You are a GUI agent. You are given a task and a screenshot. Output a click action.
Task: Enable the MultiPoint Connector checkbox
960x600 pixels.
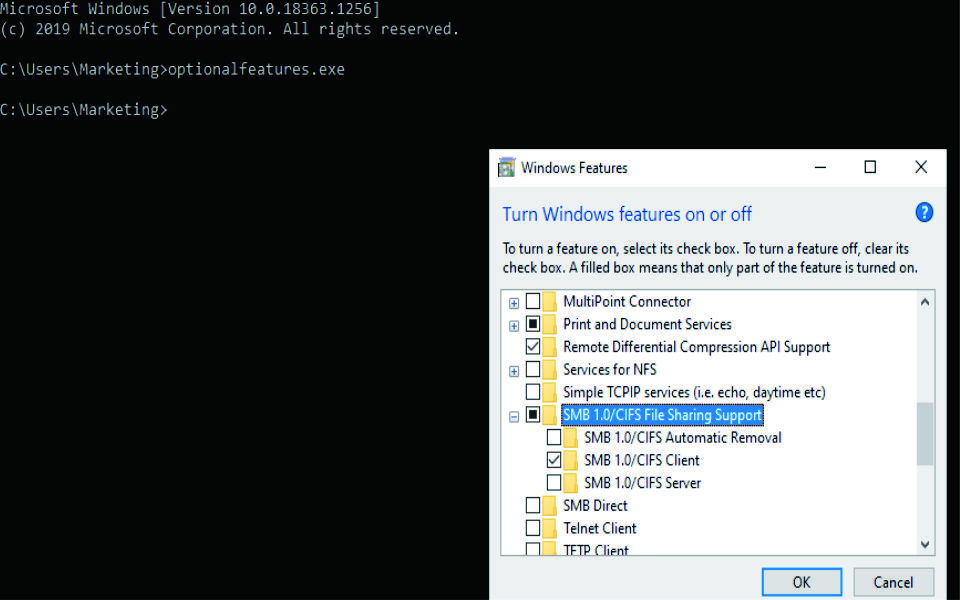click(533, 301)
